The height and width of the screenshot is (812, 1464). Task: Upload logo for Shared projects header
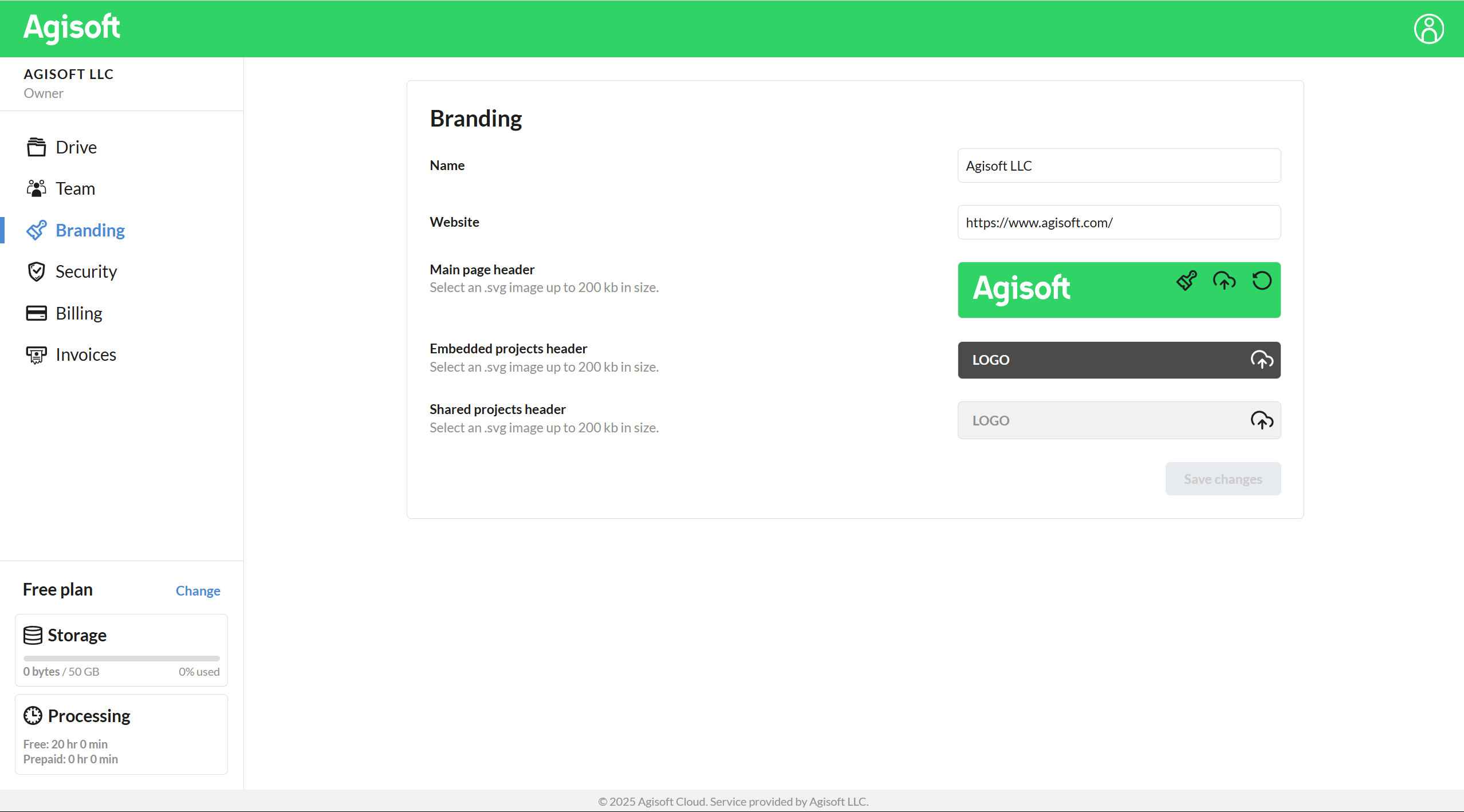[1261, 420]
